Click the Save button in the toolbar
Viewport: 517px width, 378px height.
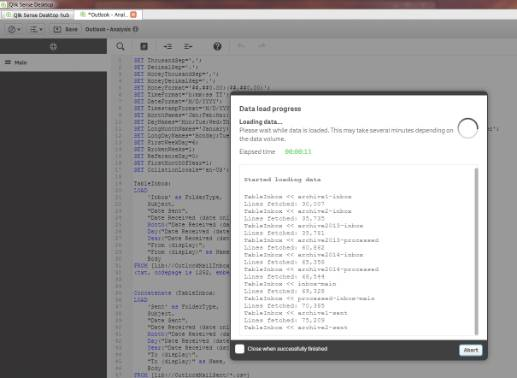coord(66,29)
